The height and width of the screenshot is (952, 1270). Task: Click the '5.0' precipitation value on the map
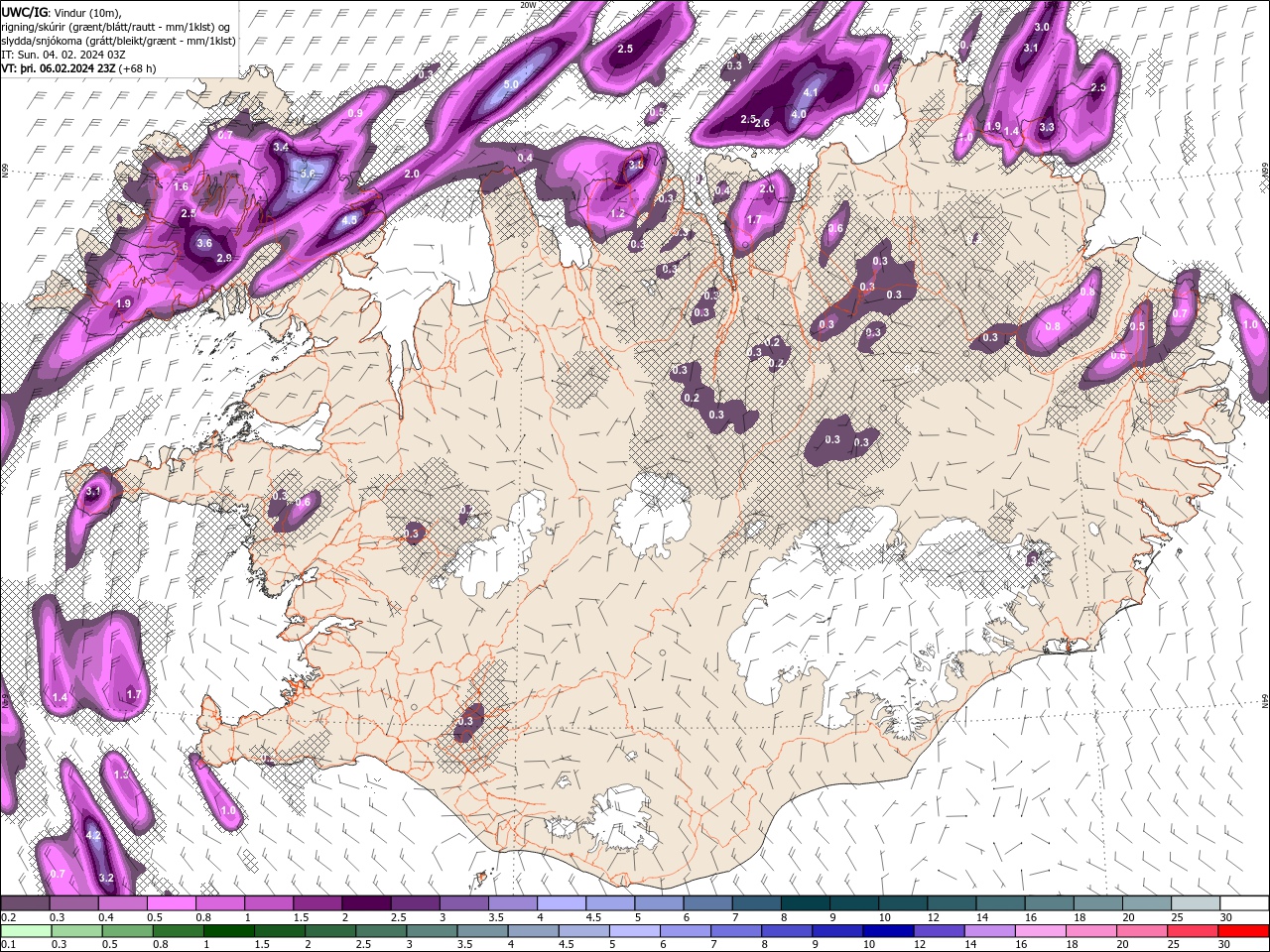511,85
